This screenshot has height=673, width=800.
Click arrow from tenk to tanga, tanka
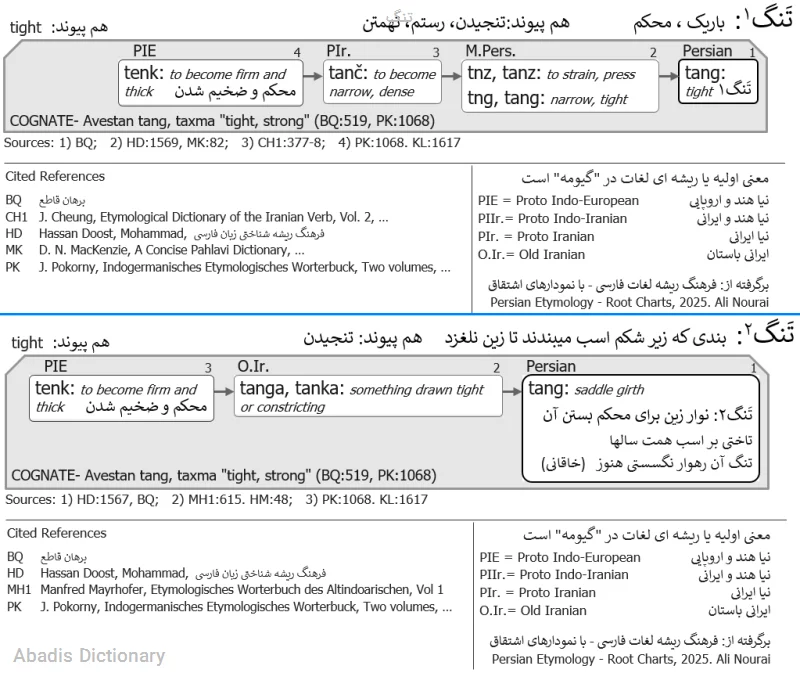tap(223, 391)
